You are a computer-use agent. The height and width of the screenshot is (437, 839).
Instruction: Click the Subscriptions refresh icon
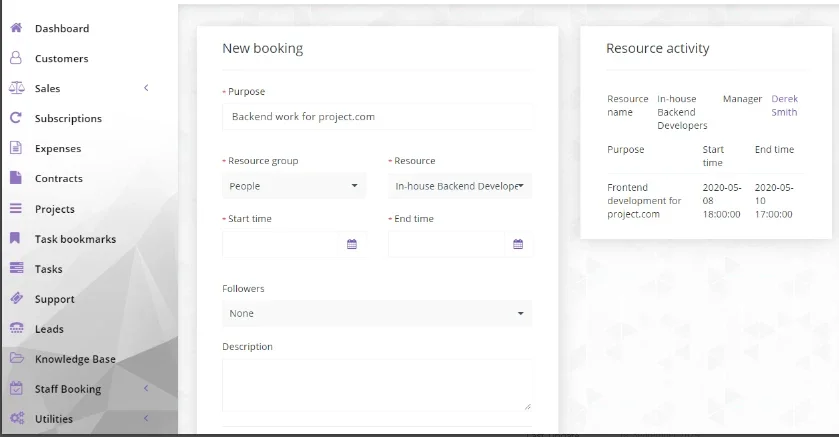(x=16, y=118)
